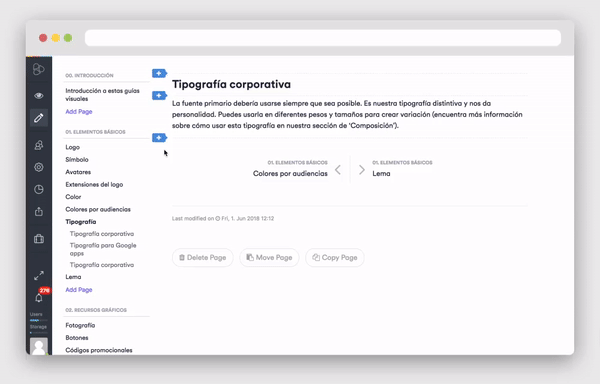Select the pencil edit mode icon

[x=39, y=118]
